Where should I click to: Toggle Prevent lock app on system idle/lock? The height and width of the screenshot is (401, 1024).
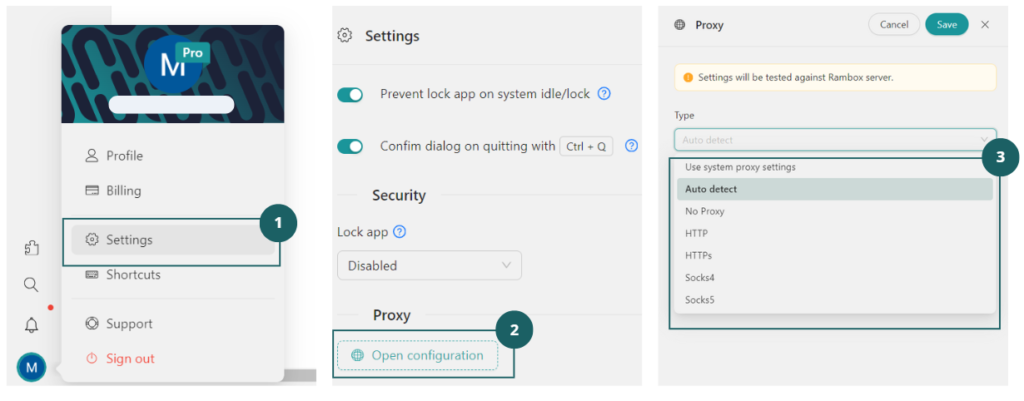click(350, 95)
